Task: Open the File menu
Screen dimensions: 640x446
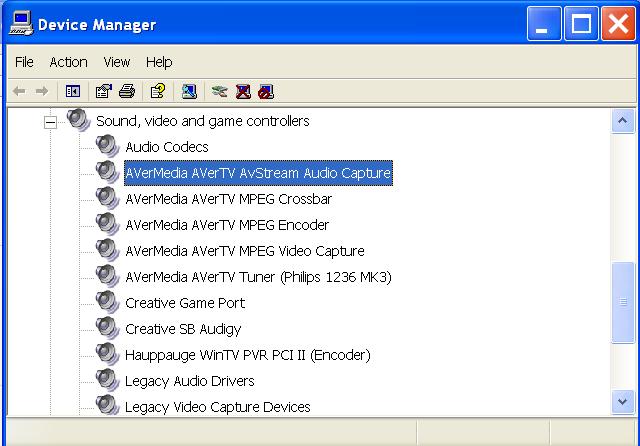Action: (24, 62)
